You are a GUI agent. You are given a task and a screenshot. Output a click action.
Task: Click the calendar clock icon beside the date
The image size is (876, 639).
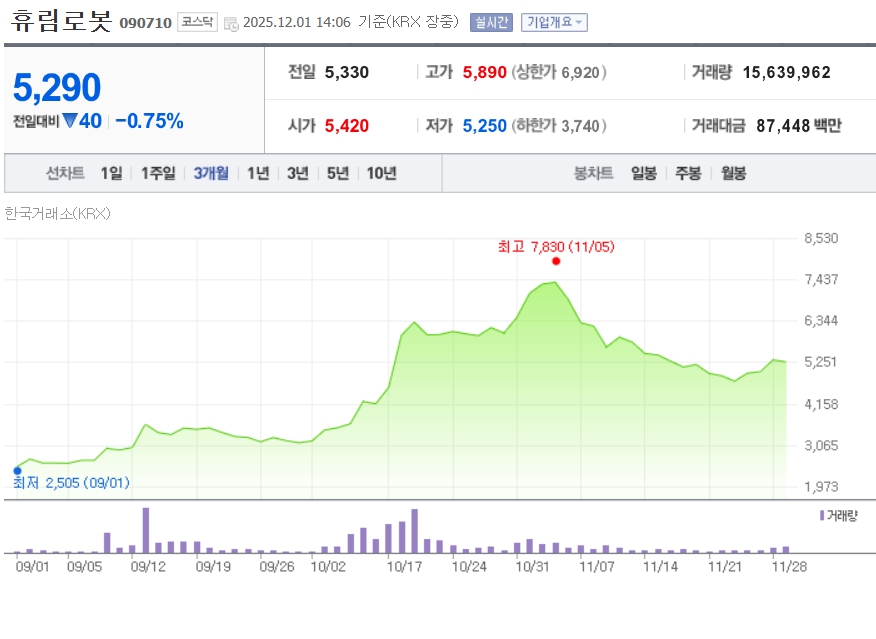click(231, 23)
